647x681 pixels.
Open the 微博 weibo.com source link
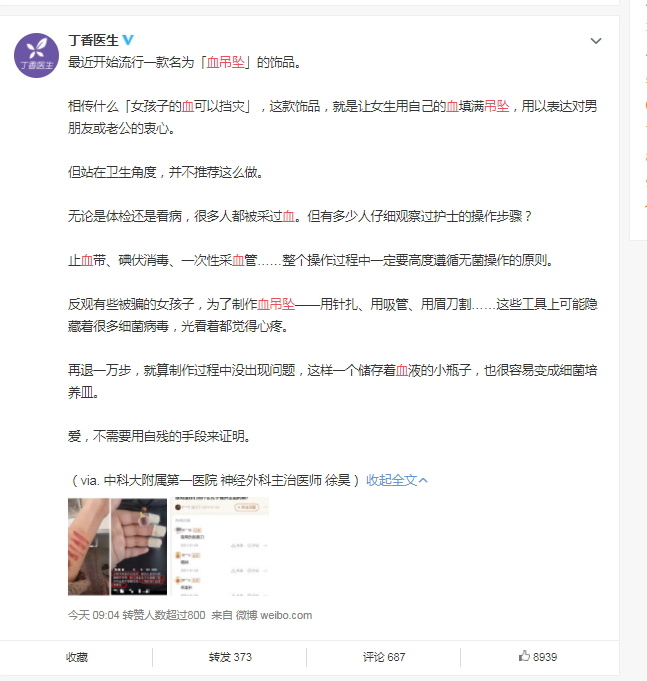(x=274, y=615)
